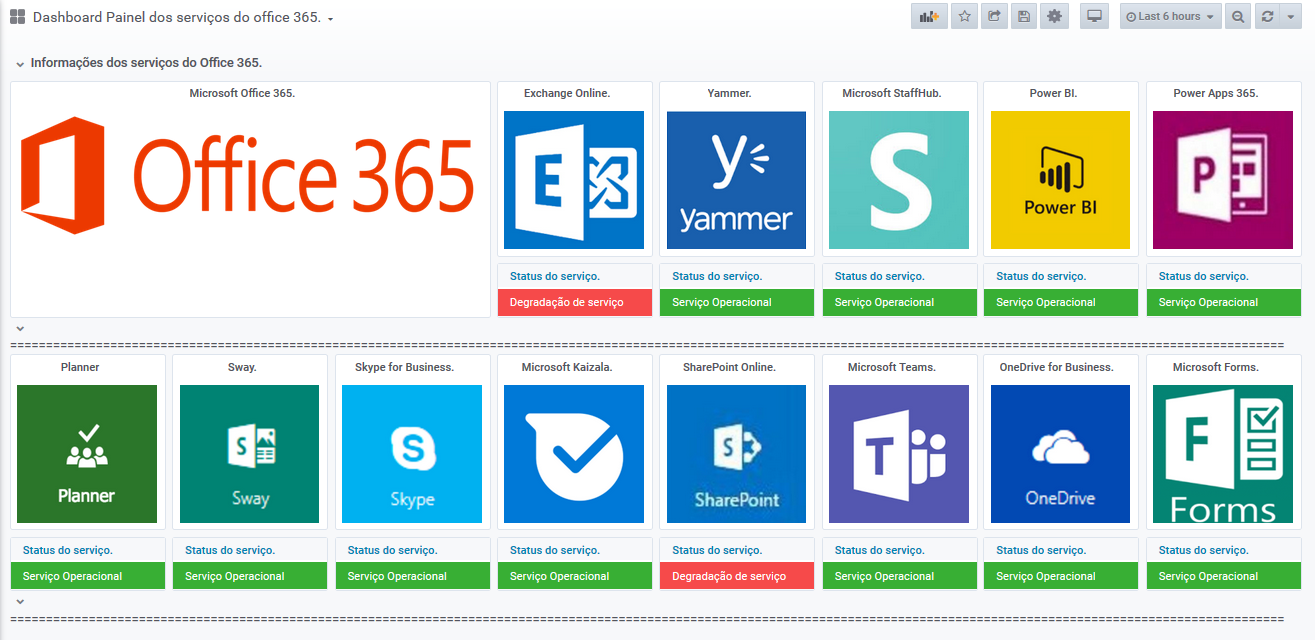Viewport: 1315px width, 640px height.
Task: Click the SharePoint Online icon
Action: point(736,454)
